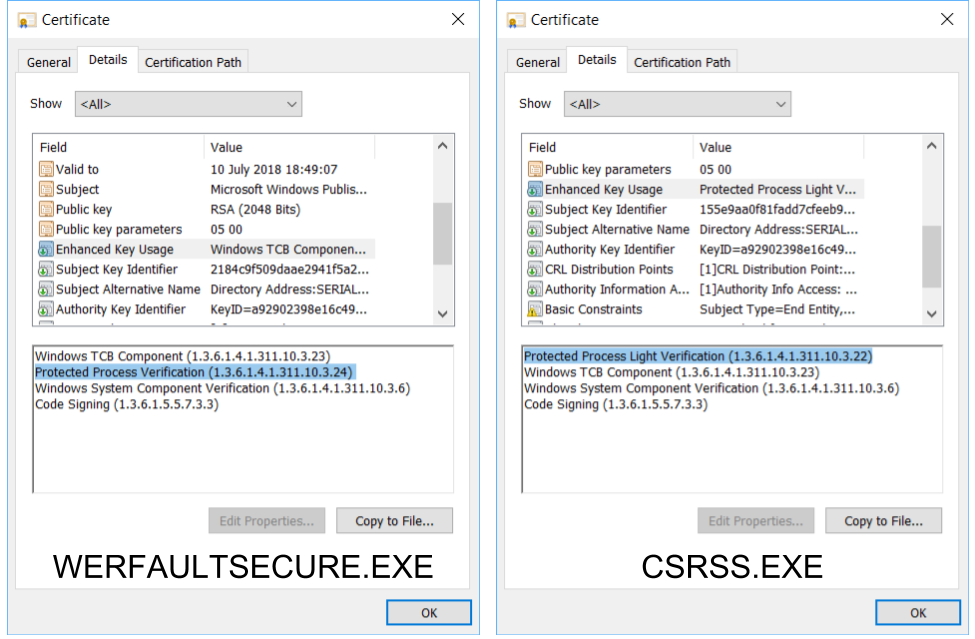
Task: Switch to General tab in left dialog
Action: coord(48,62)
